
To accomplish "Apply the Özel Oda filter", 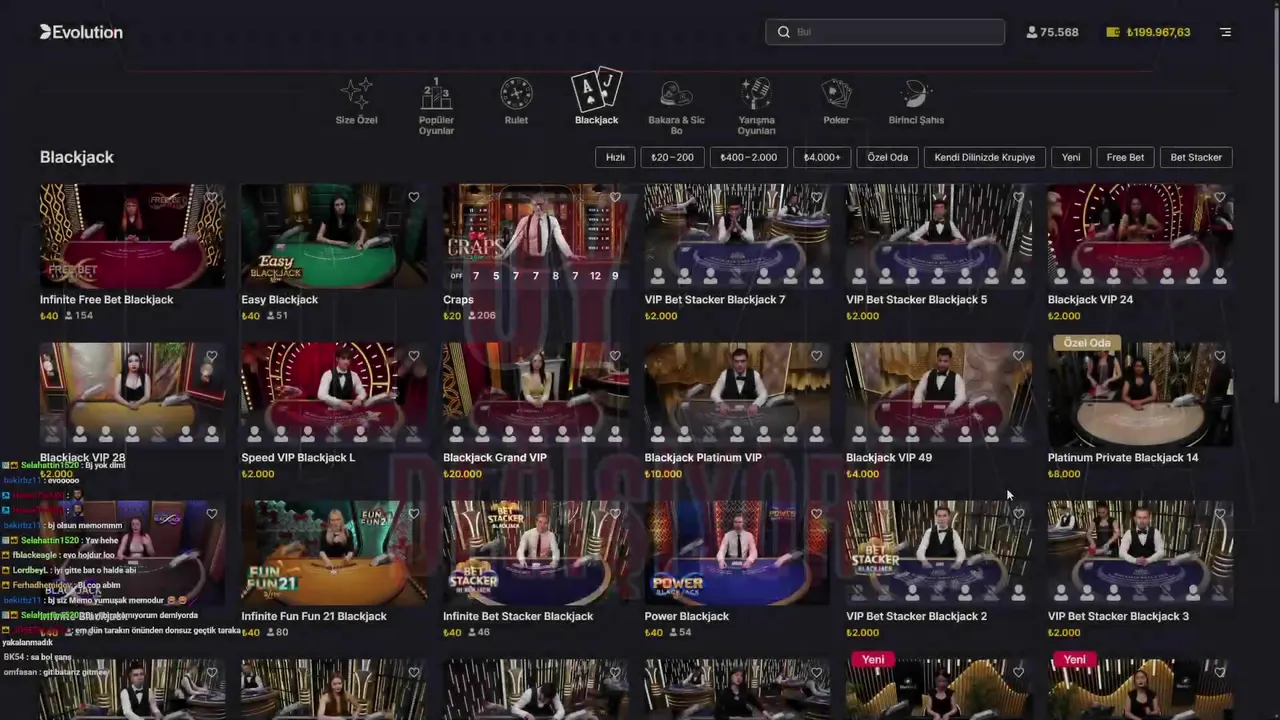I will click(887, 157).
